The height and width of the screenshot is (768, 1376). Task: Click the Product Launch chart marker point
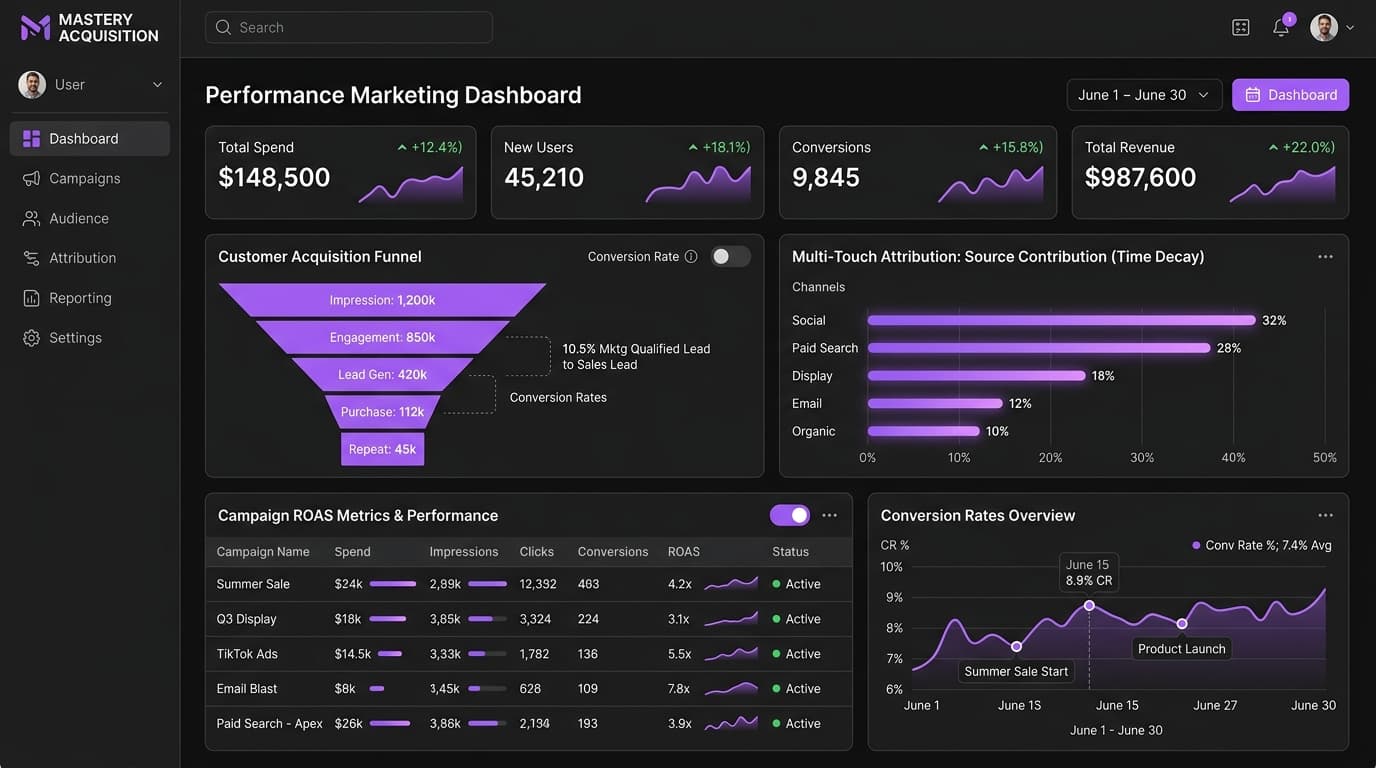click(x=1182, y=624)
